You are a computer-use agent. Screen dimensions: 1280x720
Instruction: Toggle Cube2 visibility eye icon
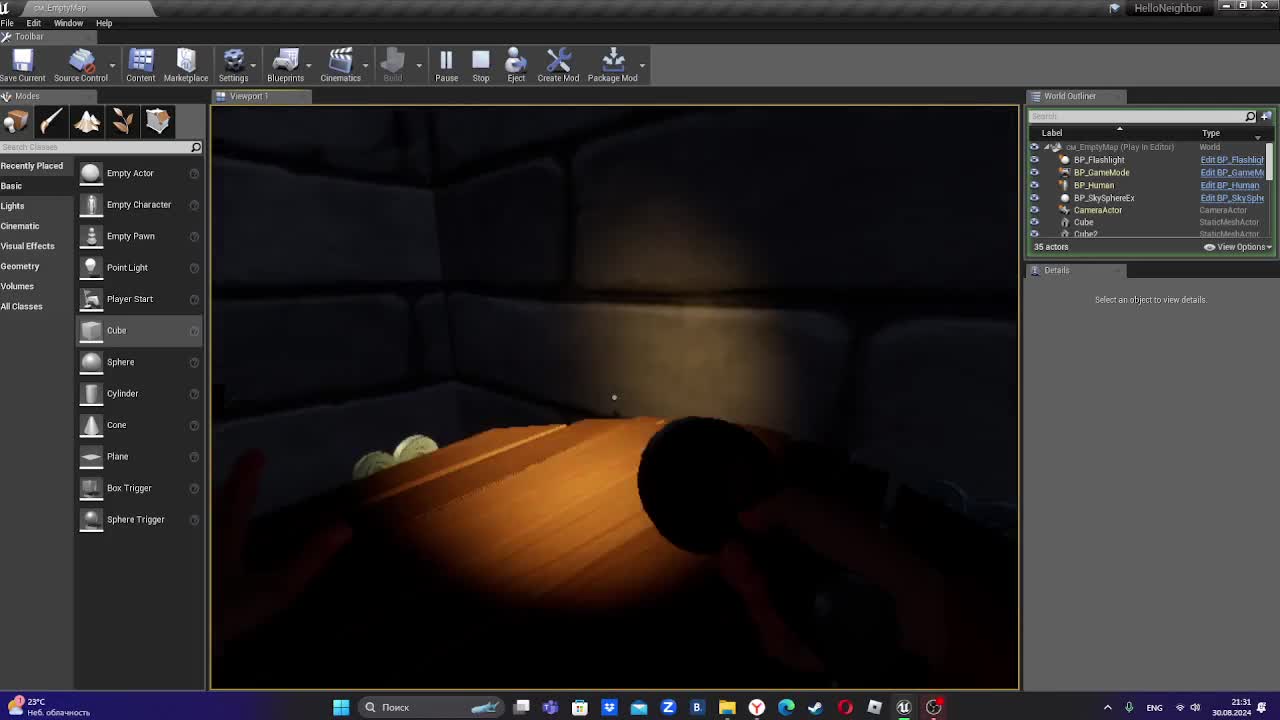click(1034, 234)
